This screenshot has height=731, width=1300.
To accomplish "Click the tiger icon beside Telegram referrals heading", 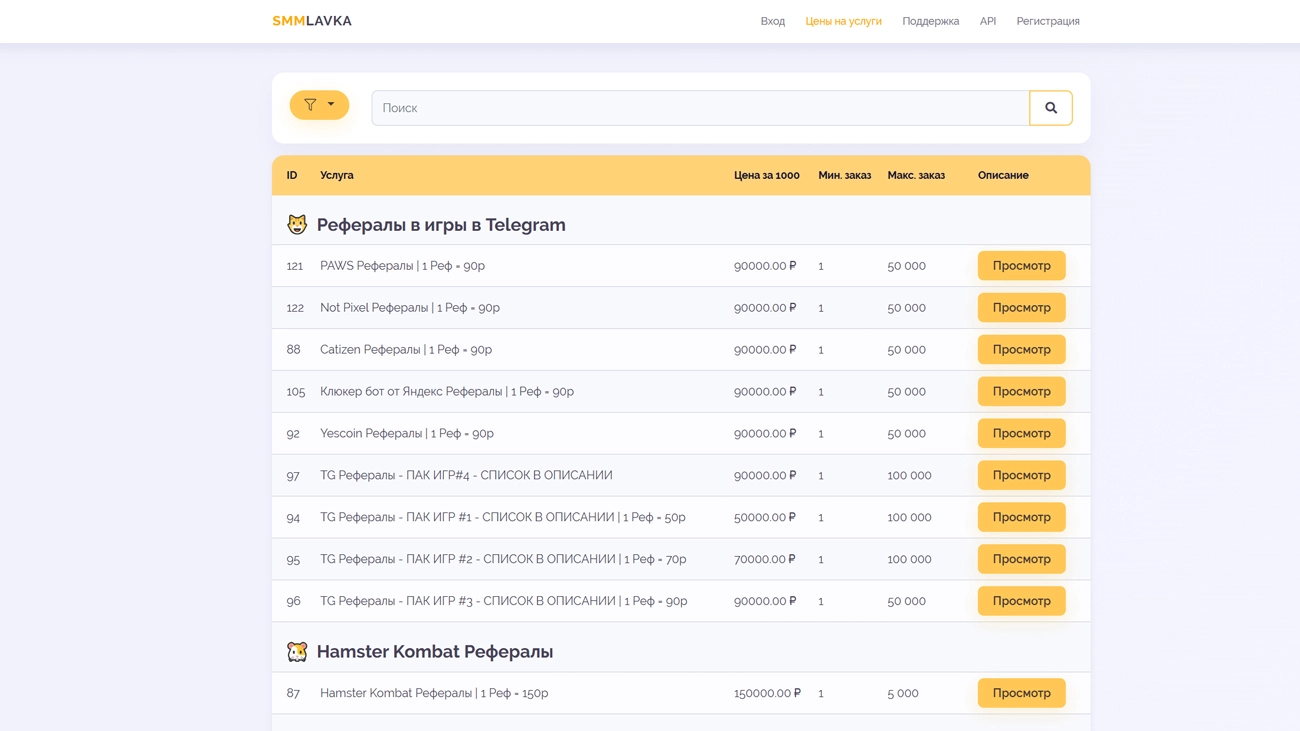I will pos(297,225).
